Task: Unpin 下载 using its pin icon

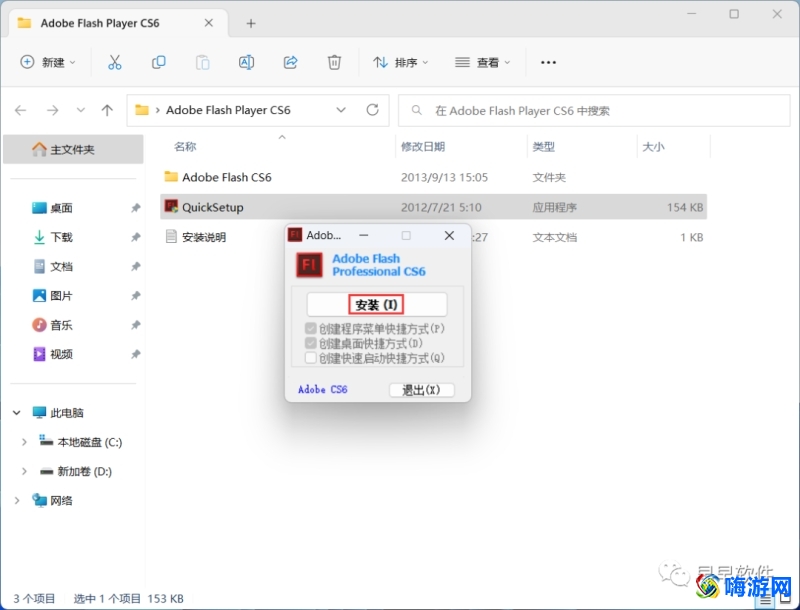Action: point(135,237)
